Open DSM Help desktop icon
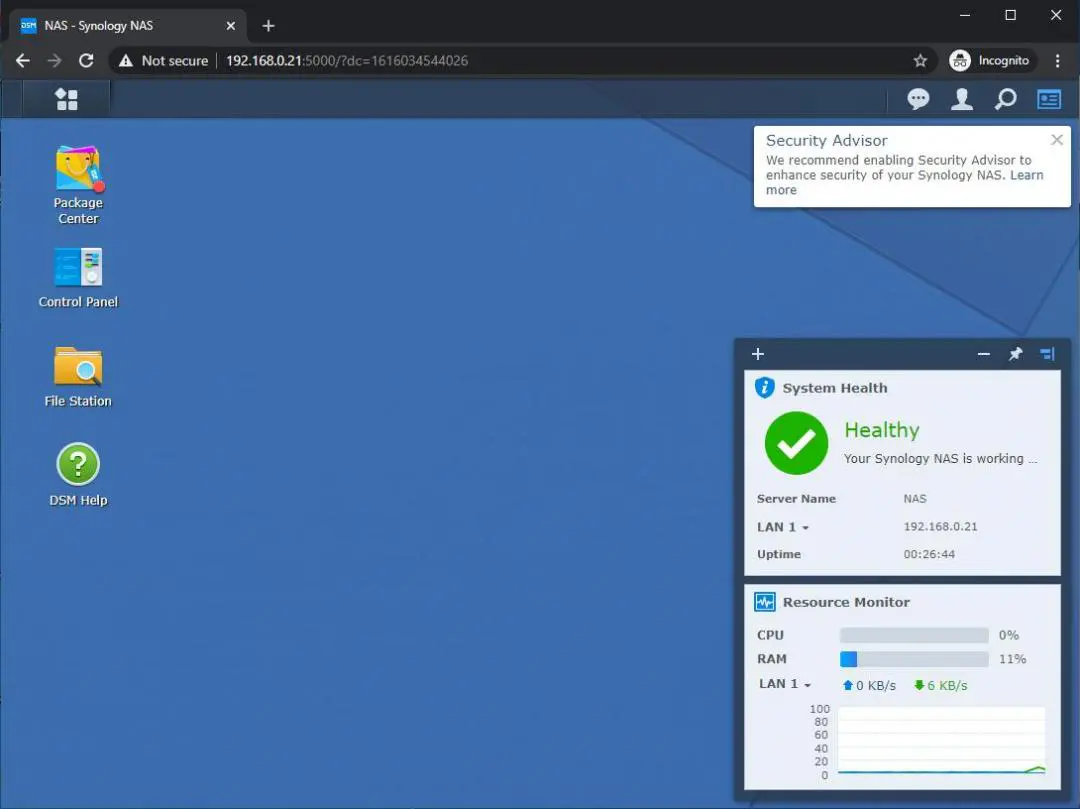 [x=78, y=475]
